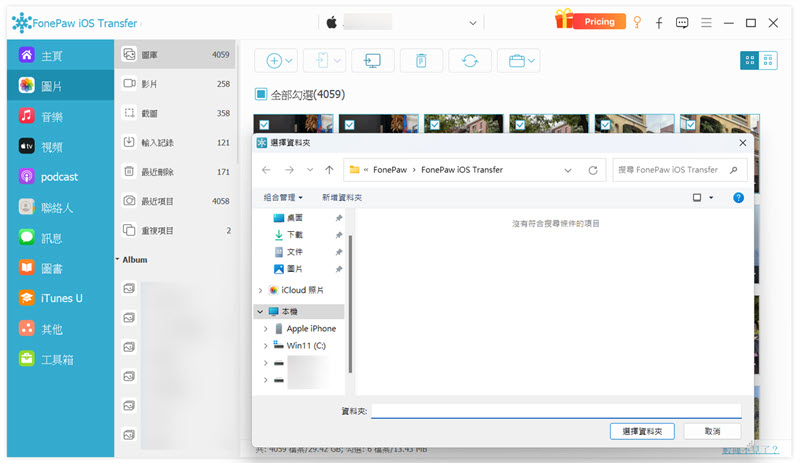The height and width of the screenshot is (463, 800).
Task: Go up one folder level
Action: 330,170
